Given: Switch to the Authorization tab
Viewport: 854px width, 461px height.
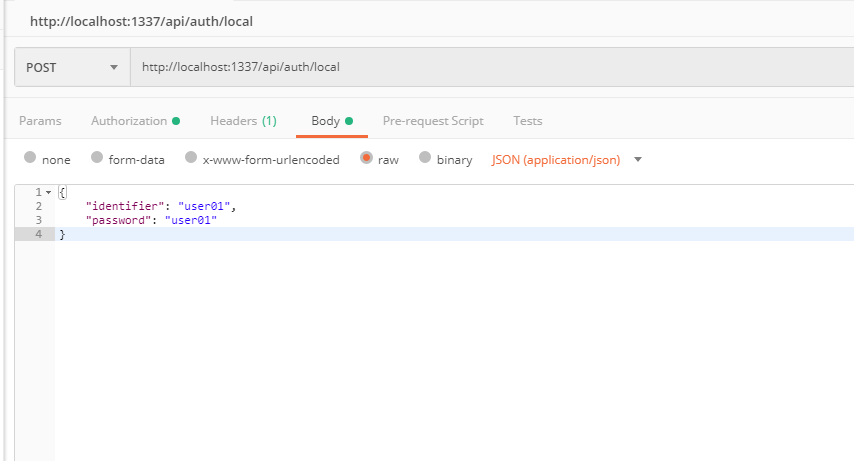Looking at the screenshot, I should pos(135,121).
